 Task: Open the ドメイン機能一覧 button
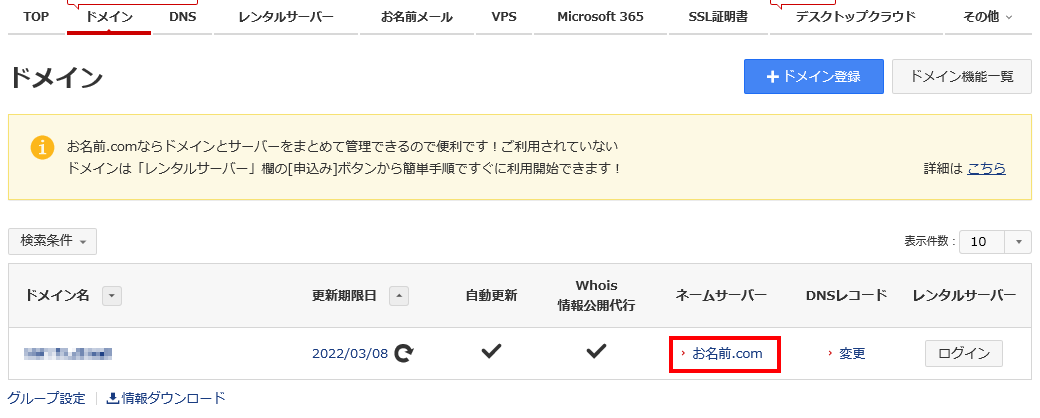click(962, 76)
